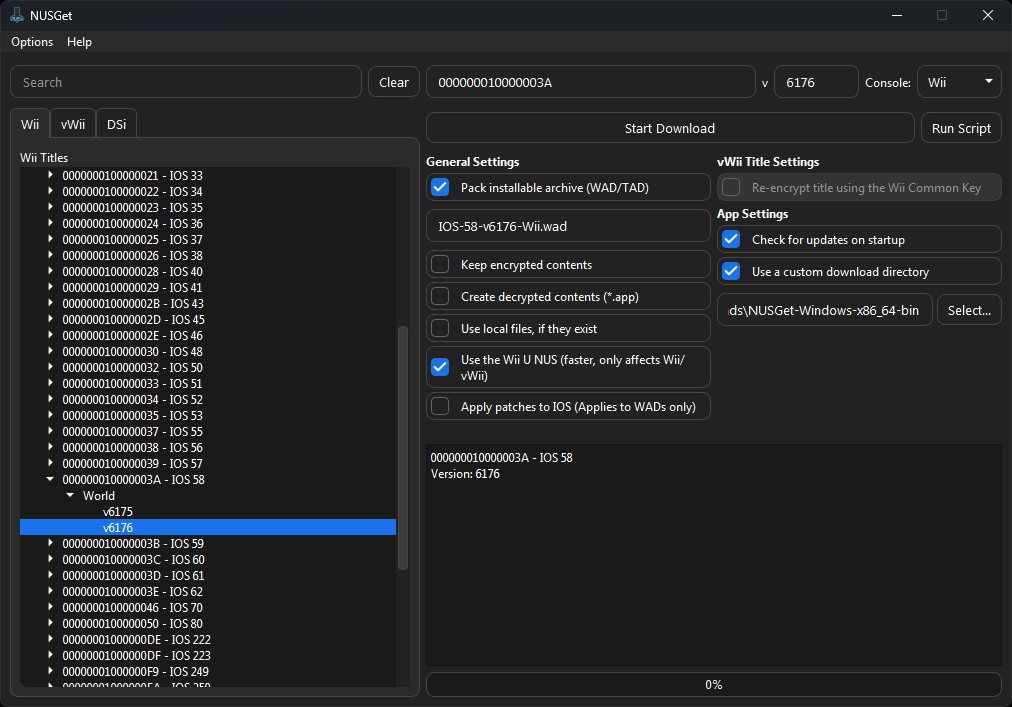The height and width of the screenshot is (707, 1012).
Task: Collapse the World region node
Action: click(x=70, y=495)
